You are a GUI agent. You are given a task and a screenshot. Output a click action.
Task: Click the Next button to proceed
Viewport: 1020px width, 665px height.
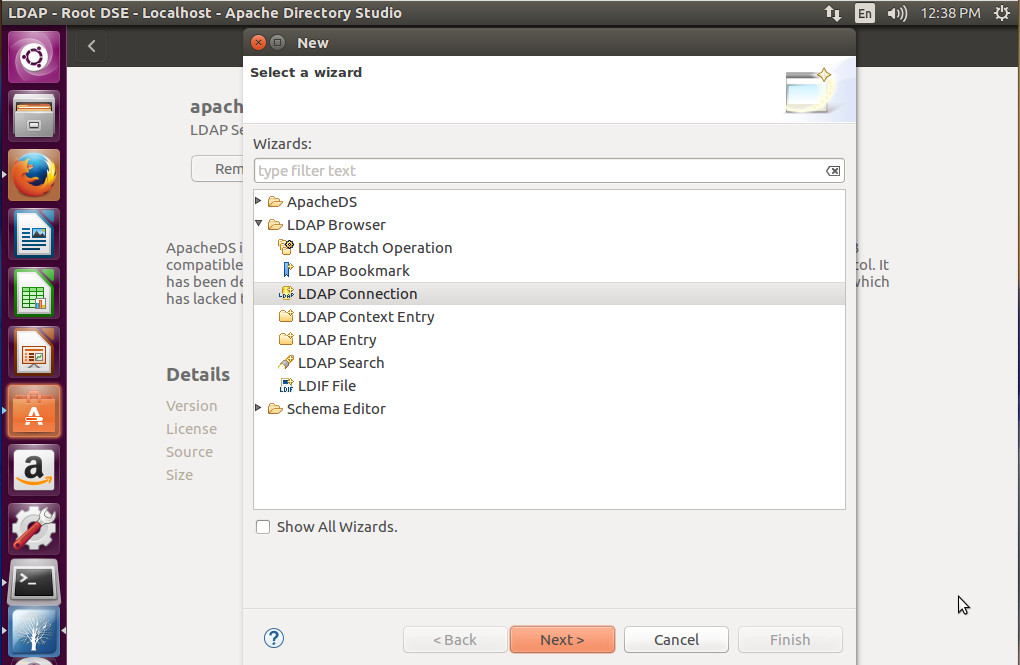click(562, 639)
